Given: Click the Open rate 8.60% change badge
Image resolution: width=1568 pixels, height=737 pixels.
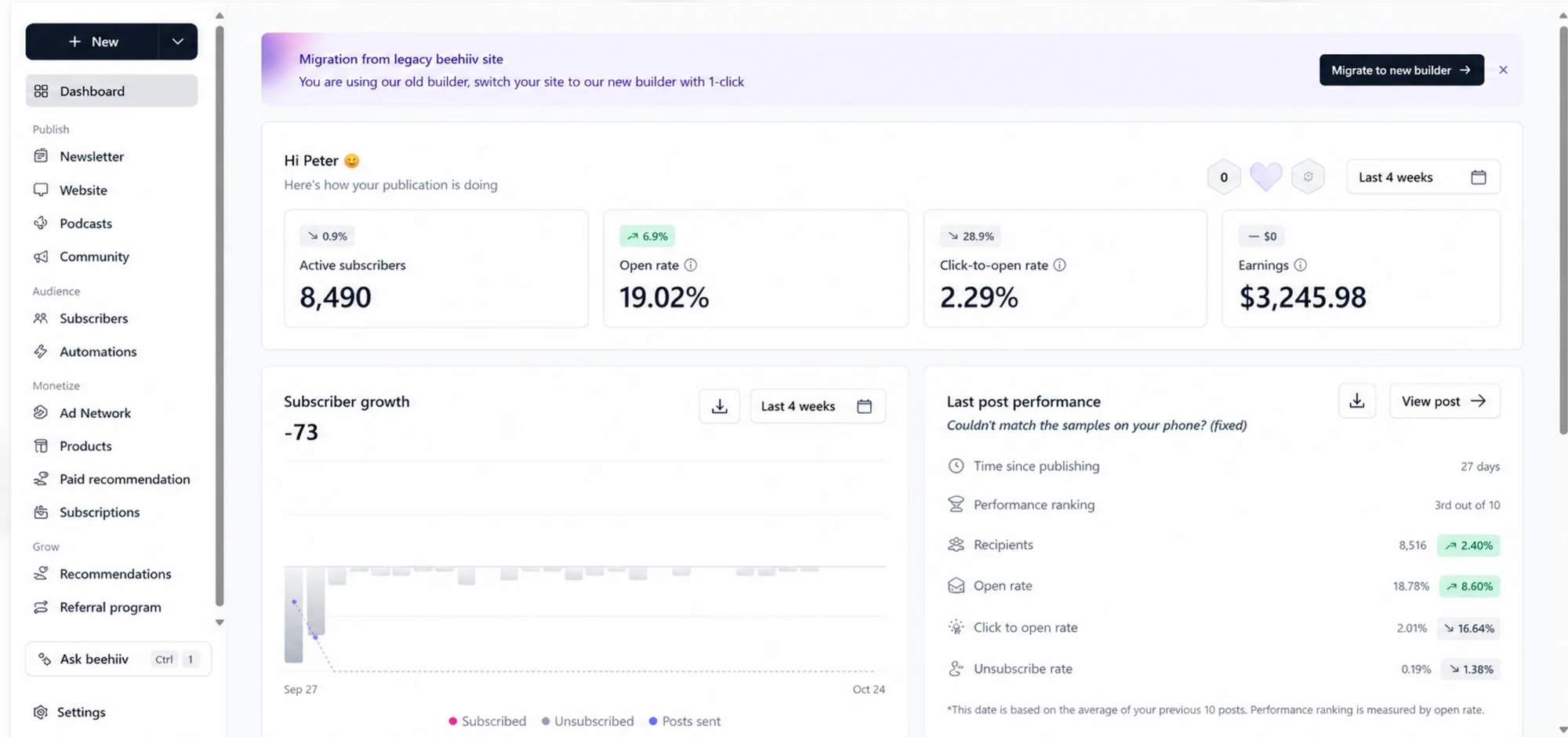Looking at the screenshot, I should pyautogui.click(x=1469, y=586).
